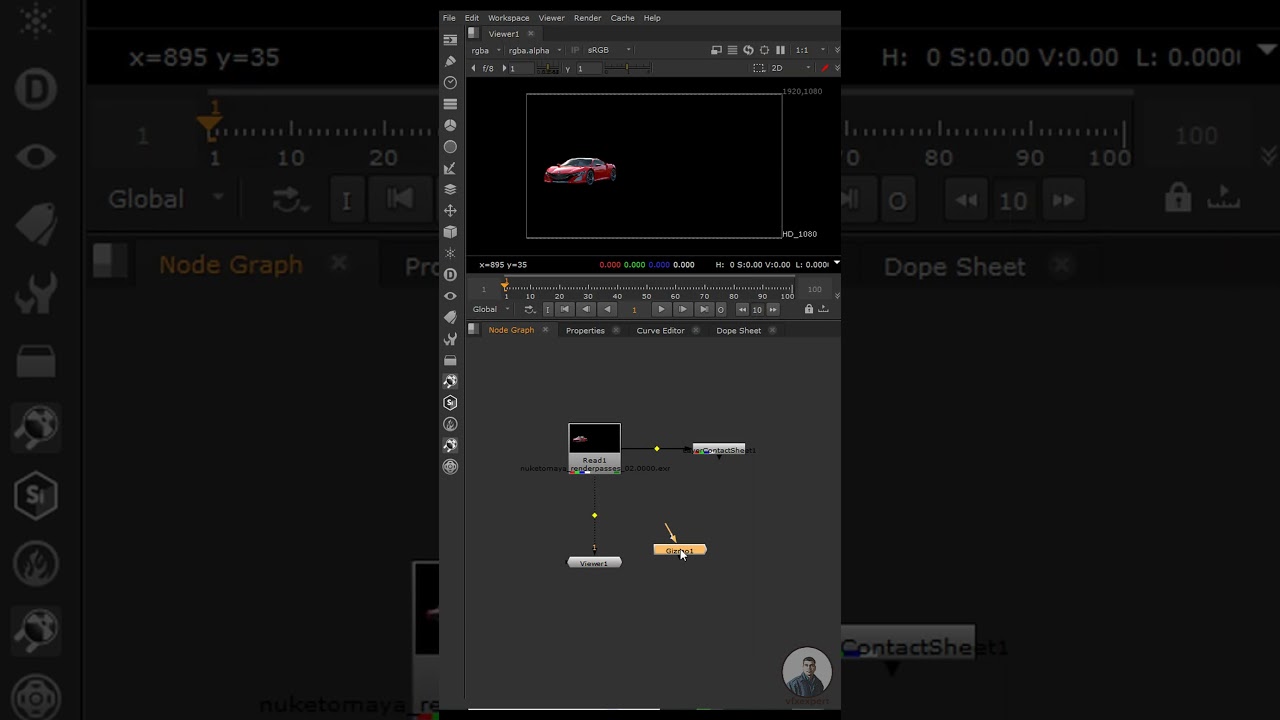Toggle the IP input process button
This screenshot has width=1280, height=720.
click(x=575, y=50)
